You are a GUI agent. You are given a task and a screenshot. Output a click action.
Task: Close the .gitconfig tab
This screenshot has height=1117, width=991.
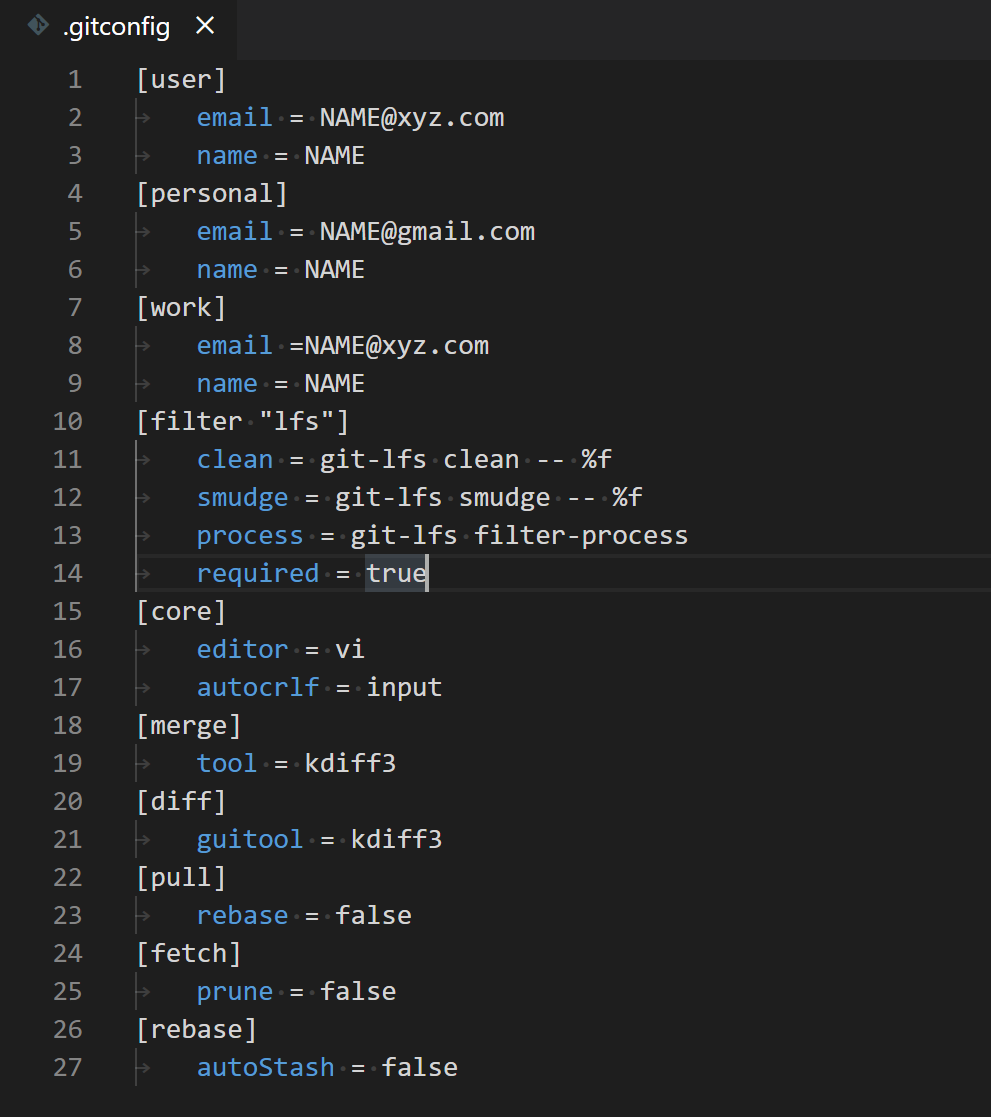coord(205,27)
